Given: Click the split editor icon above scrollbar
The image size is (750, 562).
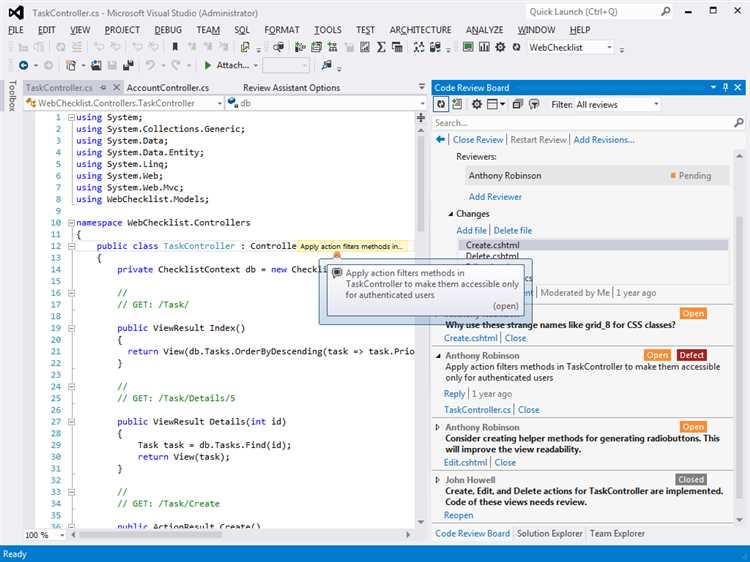Looking at the screenshot, I should (x=421, y=118).
